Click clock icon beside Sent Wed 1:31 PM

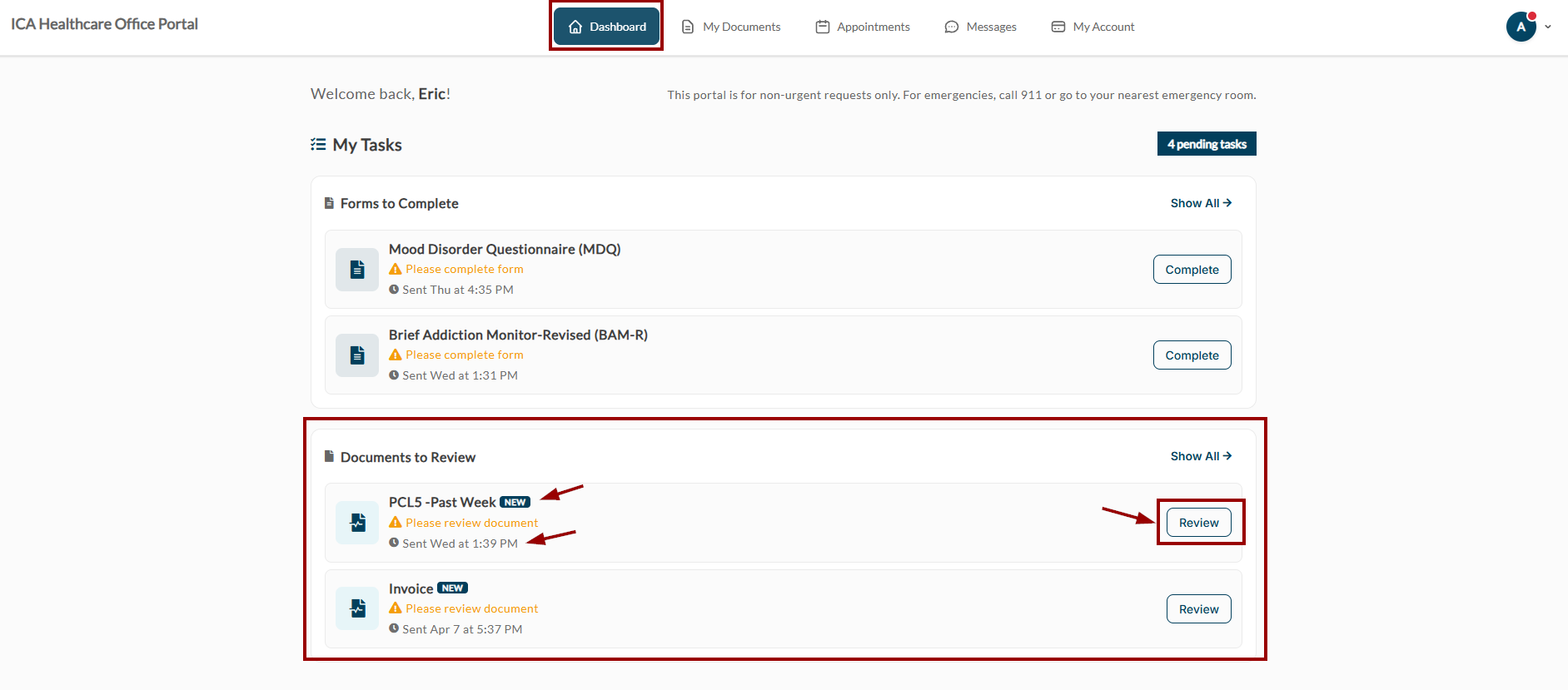pos(394,375)
